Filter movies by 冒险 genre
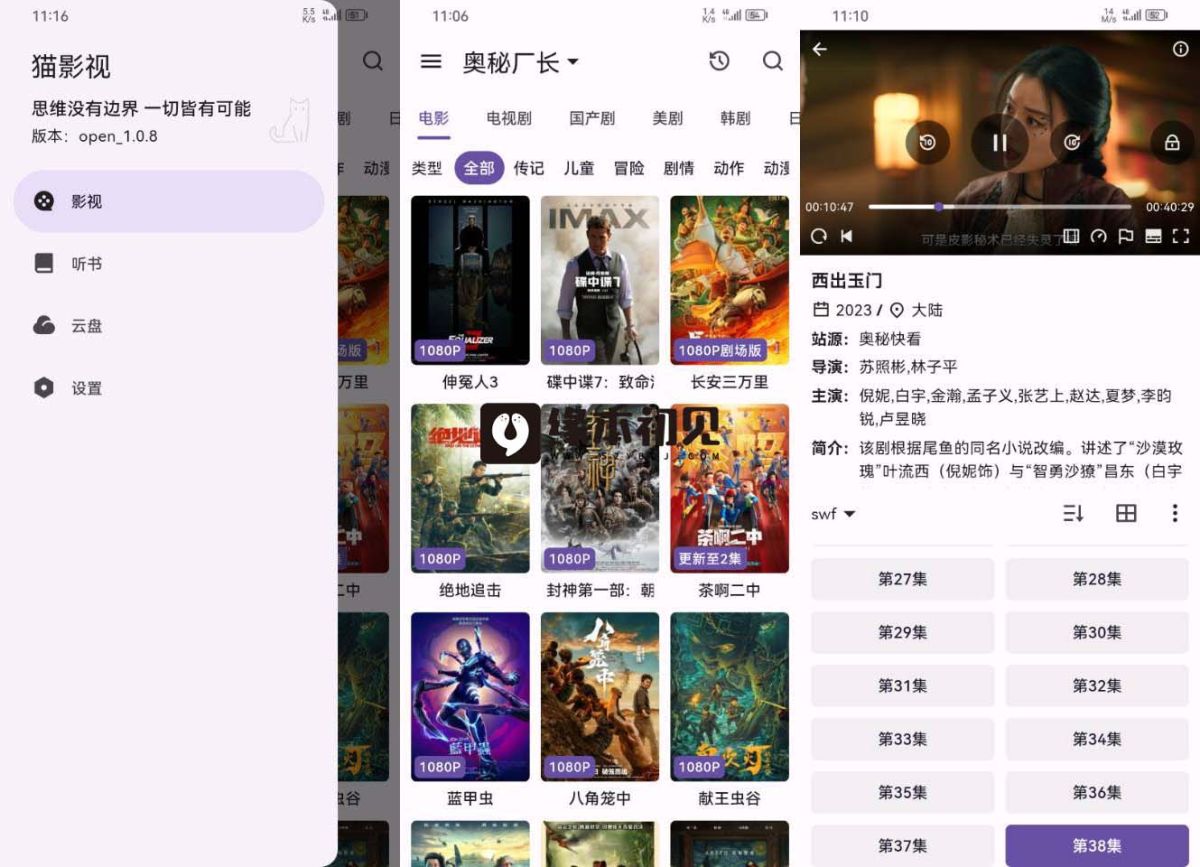 click(x=629, y=168)
